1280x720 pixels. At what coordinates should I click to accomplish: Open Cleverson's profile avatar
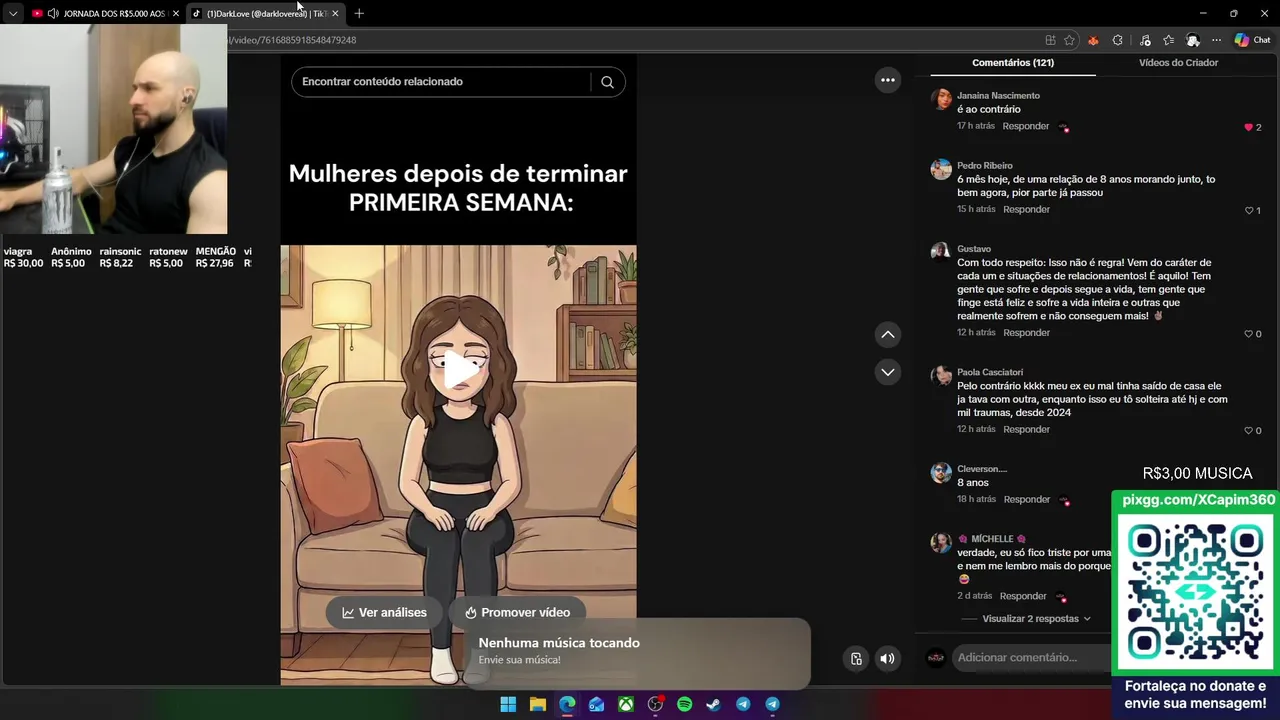point(941,473)
